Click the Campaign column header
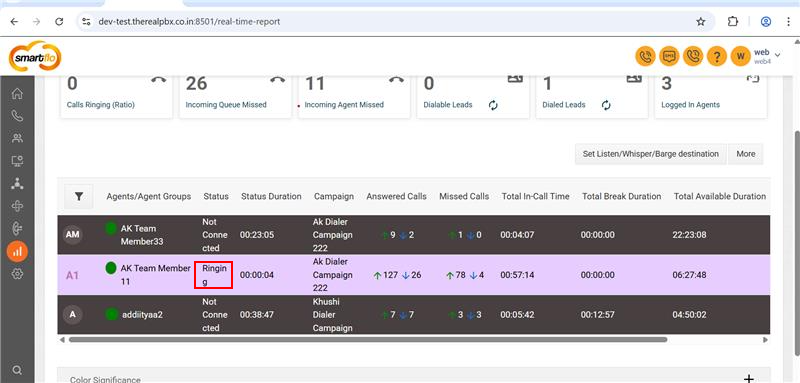This screenshot has width=800, height=383. click(334, 196)
